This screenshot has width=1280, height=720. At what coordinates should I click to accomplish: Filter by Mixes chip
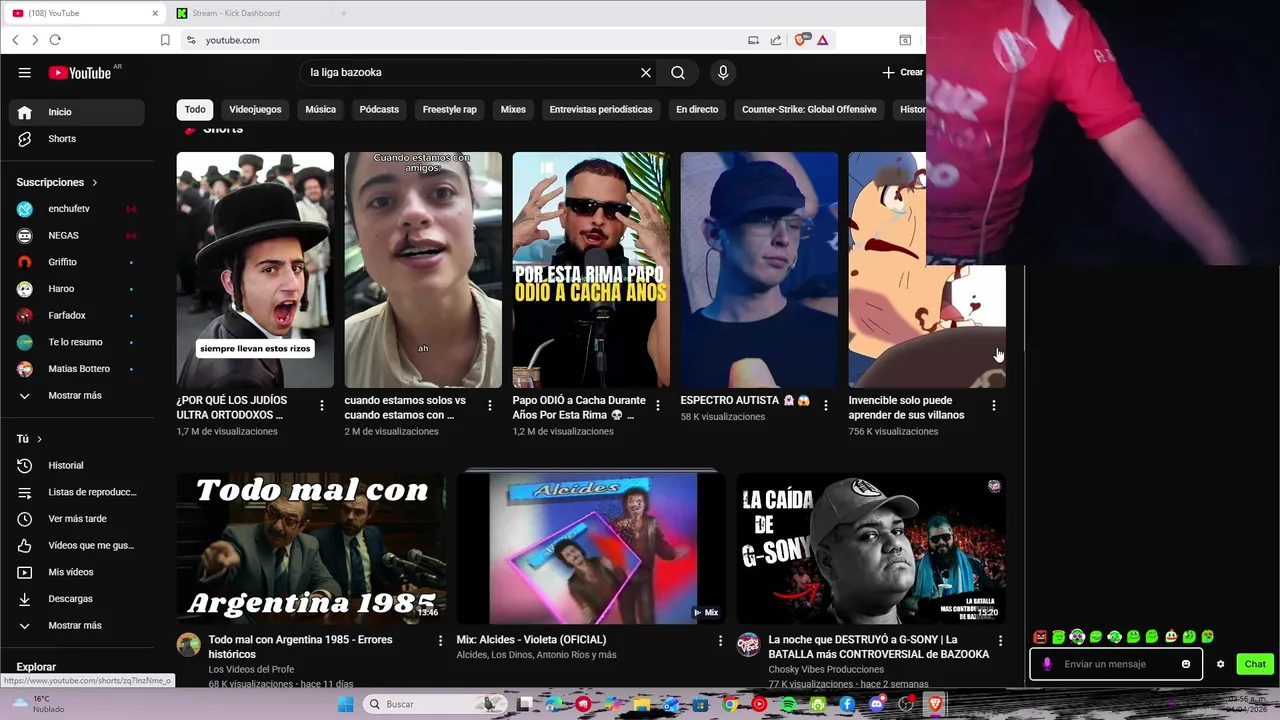513,109
